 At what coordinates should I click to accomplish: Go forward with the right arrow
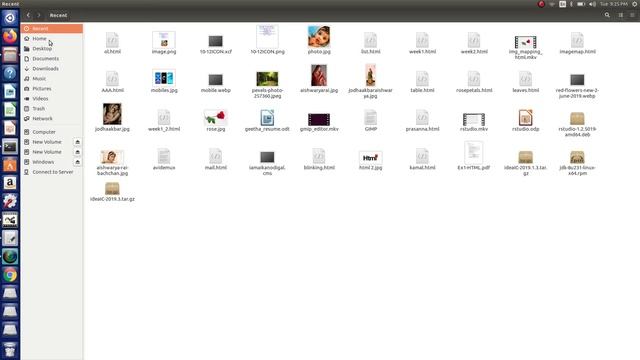tap(39, 15)
